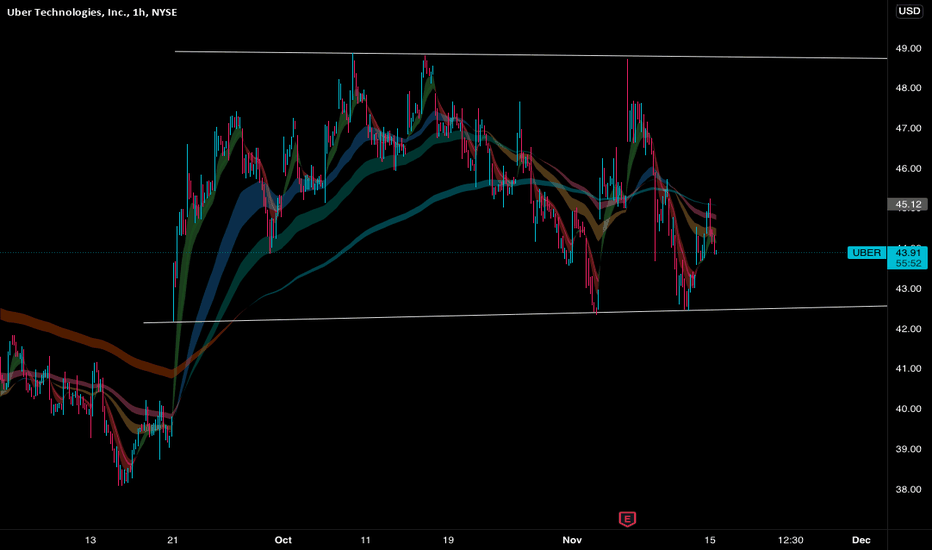
Task: Click the 13 date label on time axis
Action: pos(90,540)
